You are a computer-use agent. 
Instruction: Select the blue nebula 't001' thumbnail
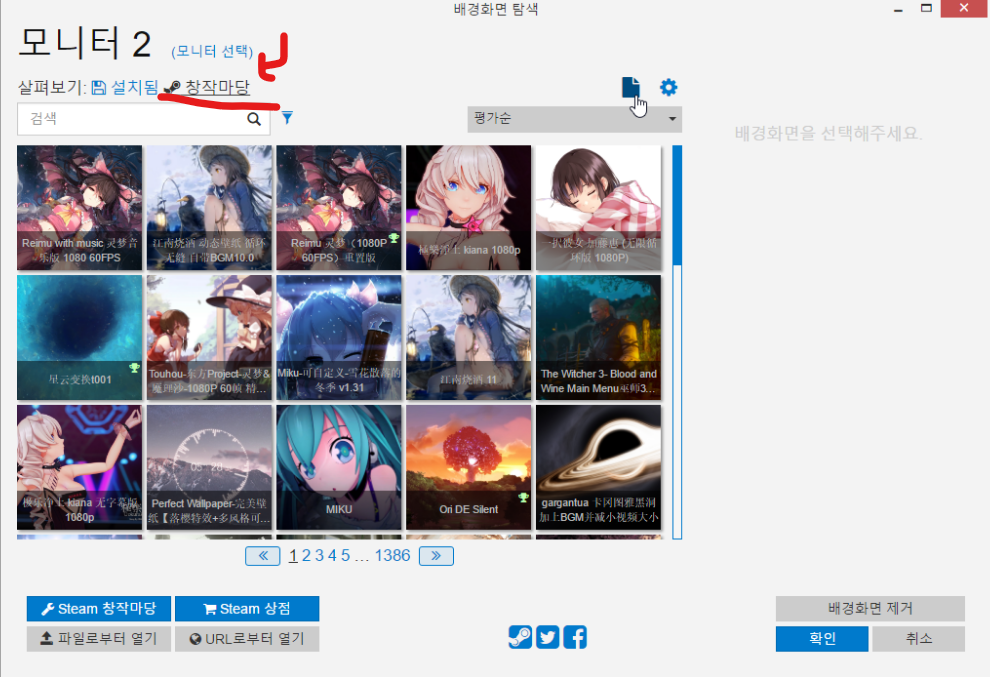point(80,337)
